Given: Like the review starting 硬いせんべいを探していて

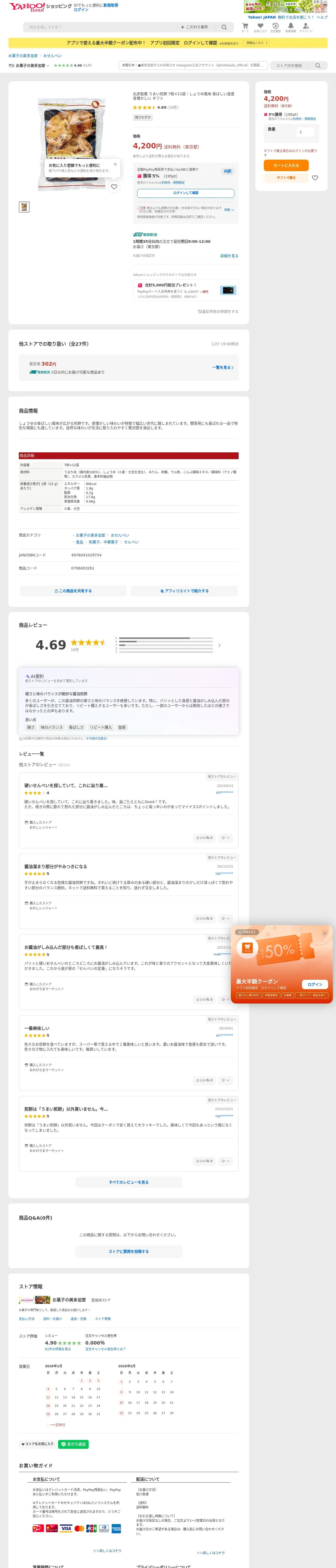Looking at the screenshot, I should [204, 838].
